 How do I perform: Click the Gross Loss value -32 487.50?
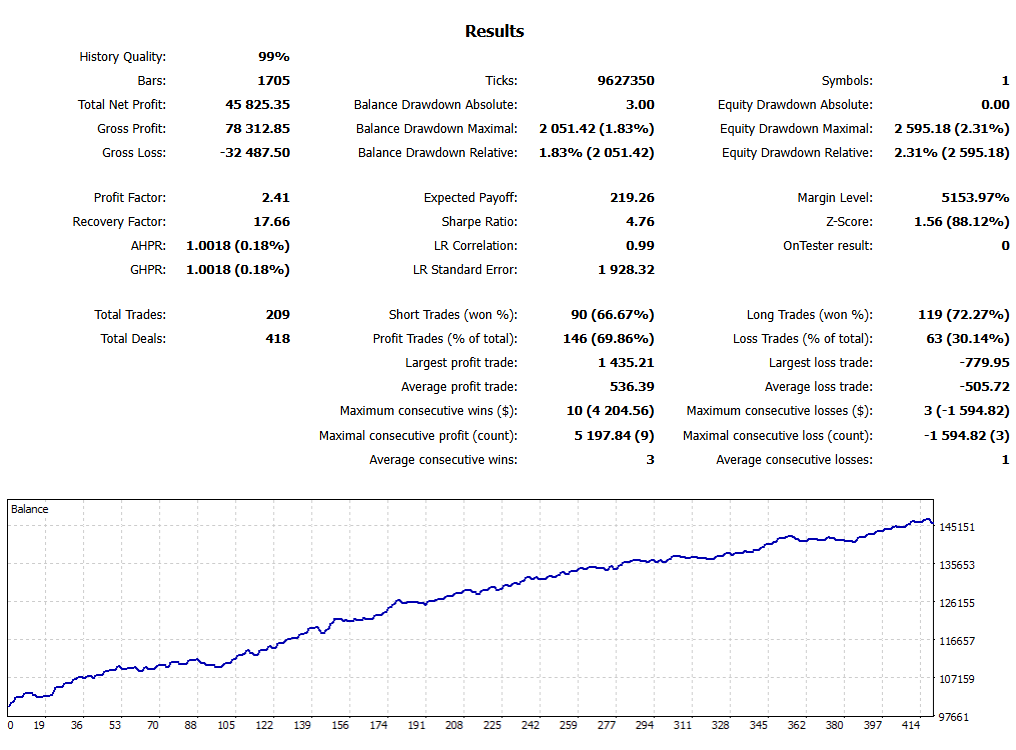[x=255, y=152]
